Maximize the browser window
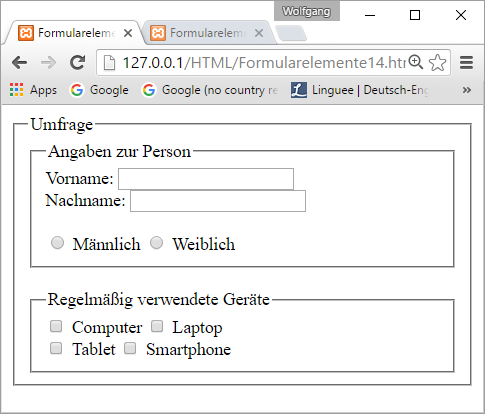Image resolution: width=485 pixels, height=414 pixels. click(415, 15)
